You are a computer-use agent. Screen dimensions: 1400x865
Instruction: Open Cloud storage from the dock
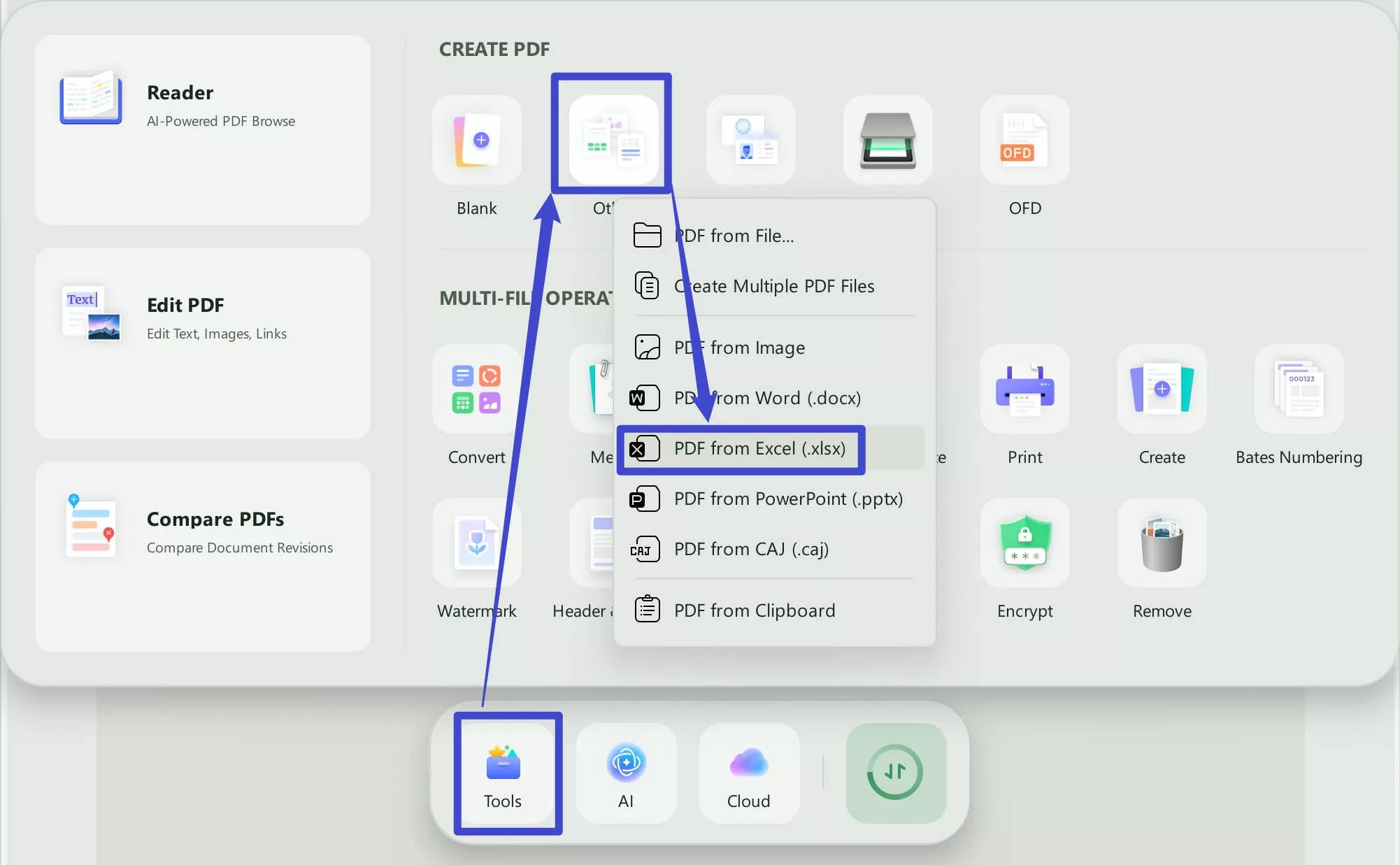[748, 773]
